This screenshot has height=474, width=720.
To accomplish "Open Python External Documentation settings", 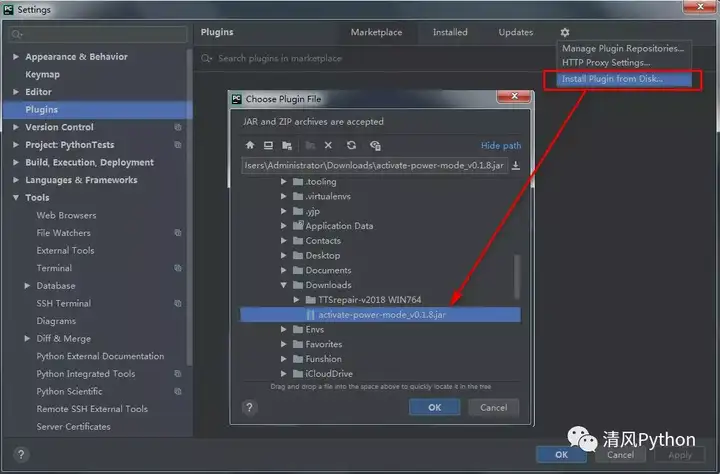I will (x=100, y=356).
